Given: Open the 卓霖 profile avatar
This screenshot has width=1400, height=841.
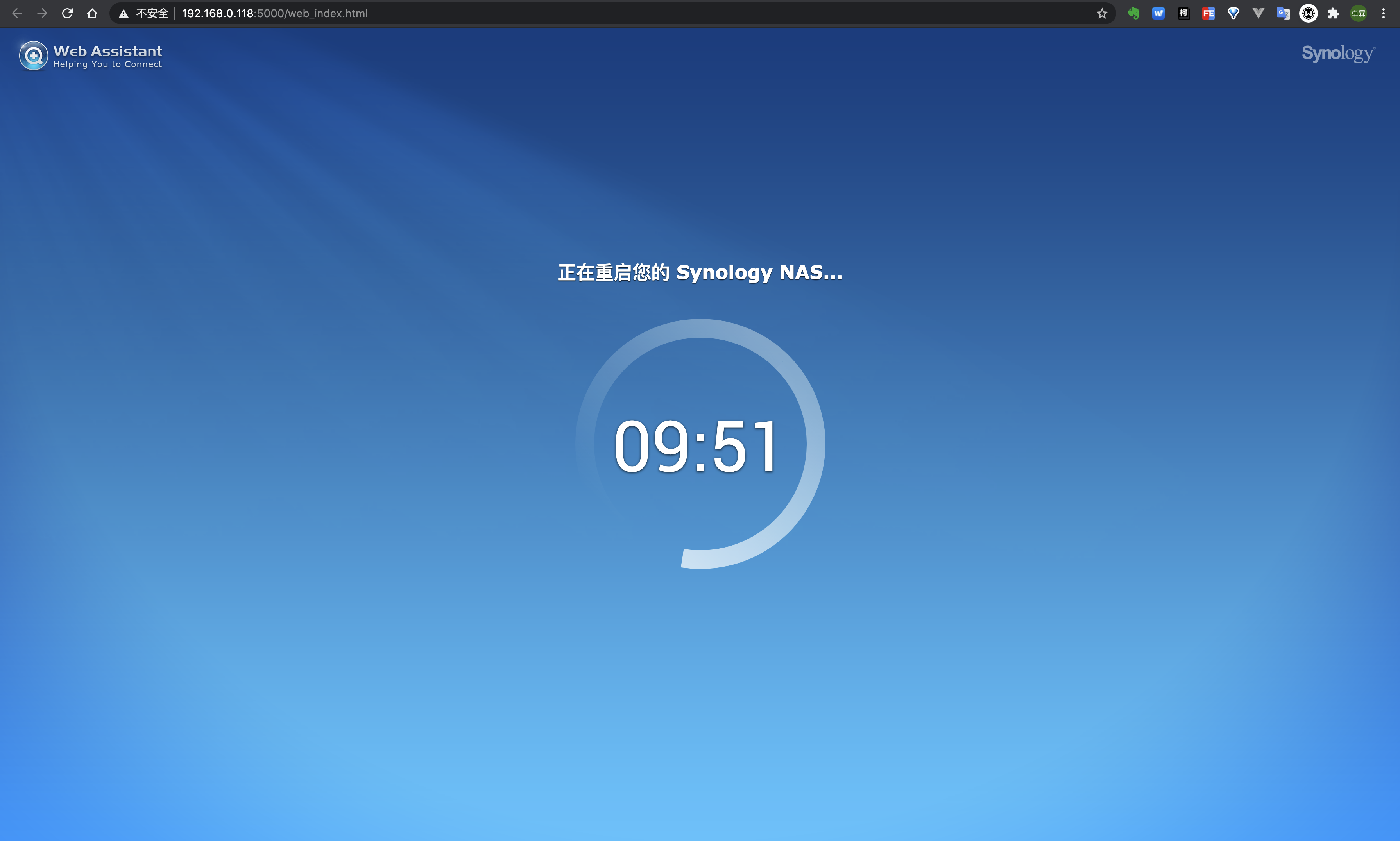Looking at the screenshot, I should 1358,13.
